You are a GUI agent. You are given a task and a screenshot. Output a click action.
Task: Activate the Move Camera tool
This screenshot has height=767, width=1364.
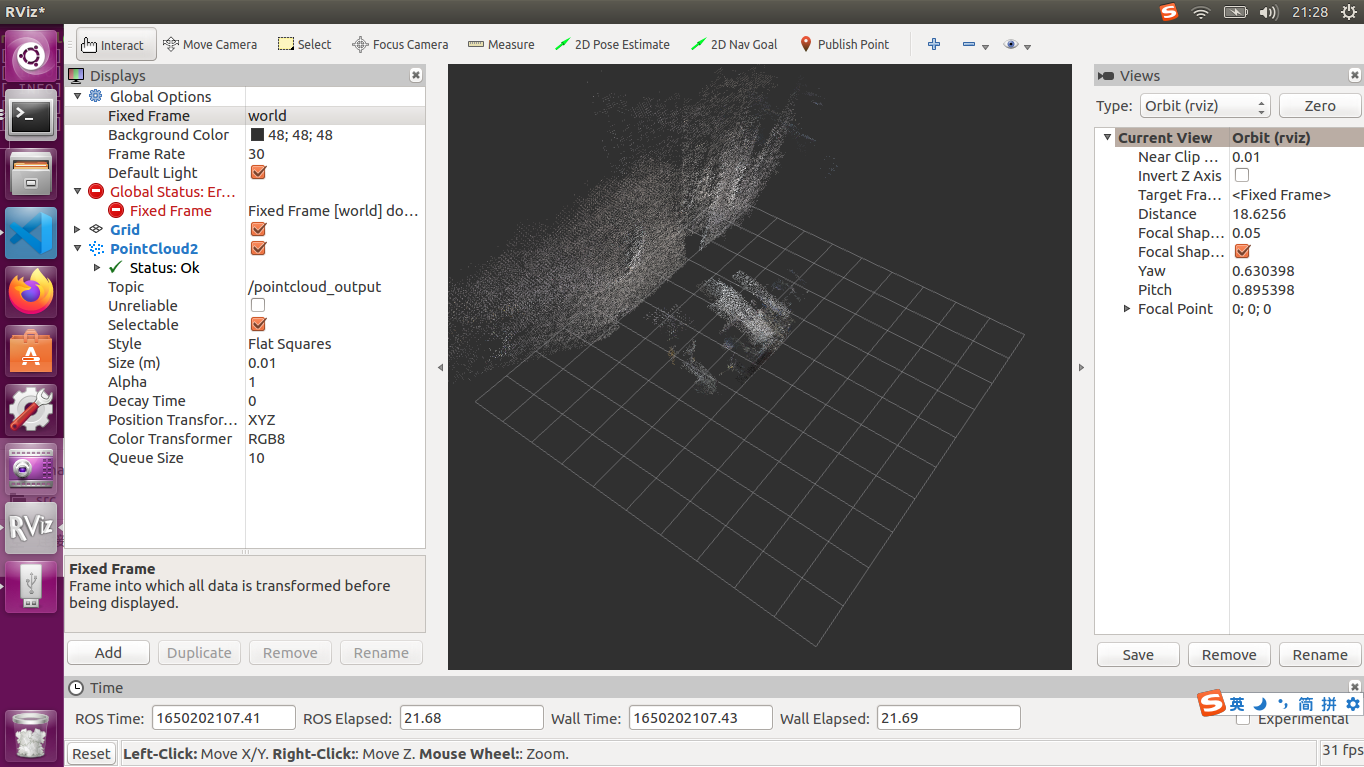(x=210, y=44)
